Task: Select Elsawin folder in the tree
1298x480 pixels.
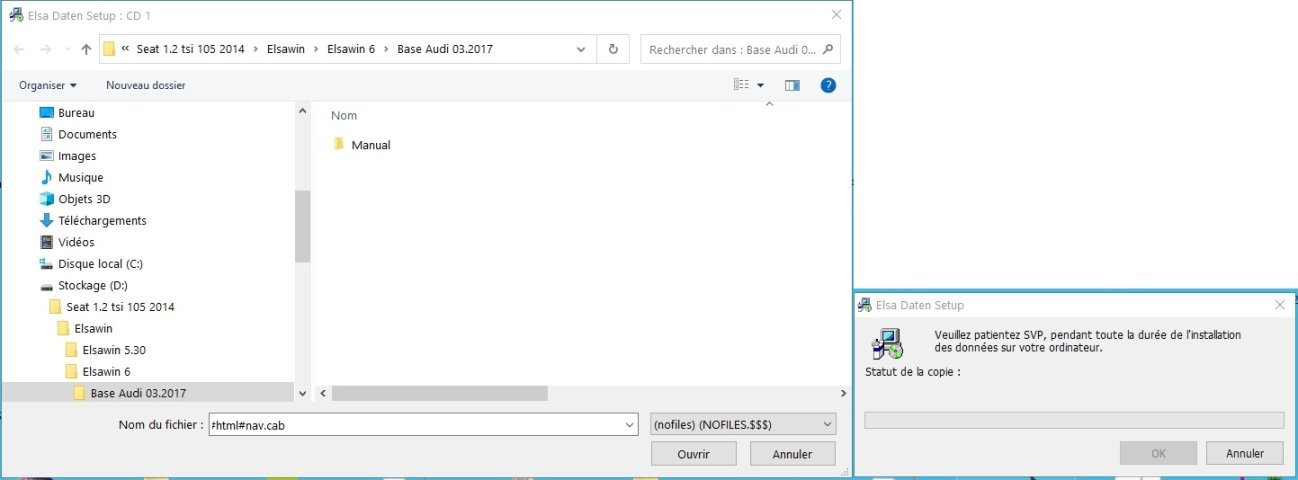Action: coord(93,328)
